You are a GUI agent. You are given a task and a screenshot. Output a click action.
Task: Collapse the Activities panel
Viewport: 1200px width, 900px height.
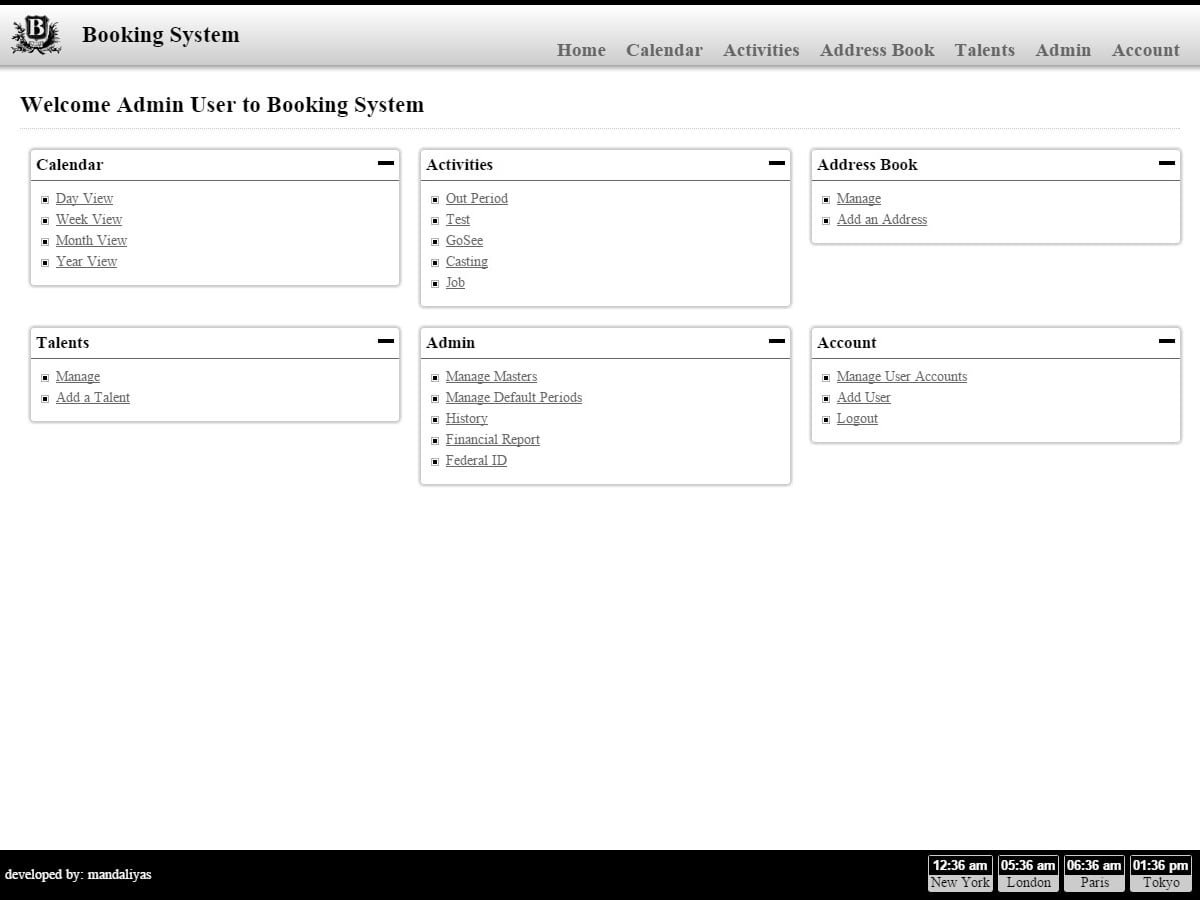[776, 164]
